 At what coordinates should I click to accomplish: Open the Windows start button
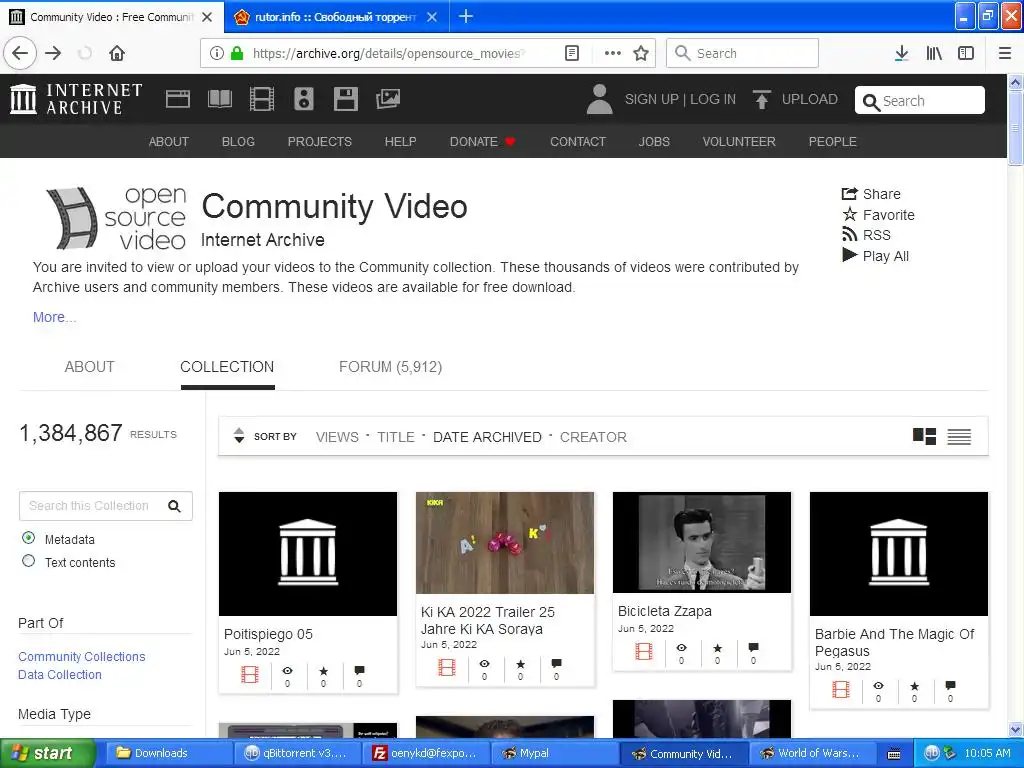[x=48, y=753]
